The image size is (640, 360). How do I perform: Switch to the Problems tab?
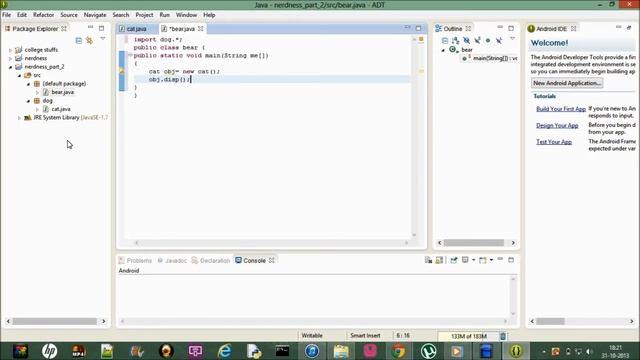[x=135, y=260]
